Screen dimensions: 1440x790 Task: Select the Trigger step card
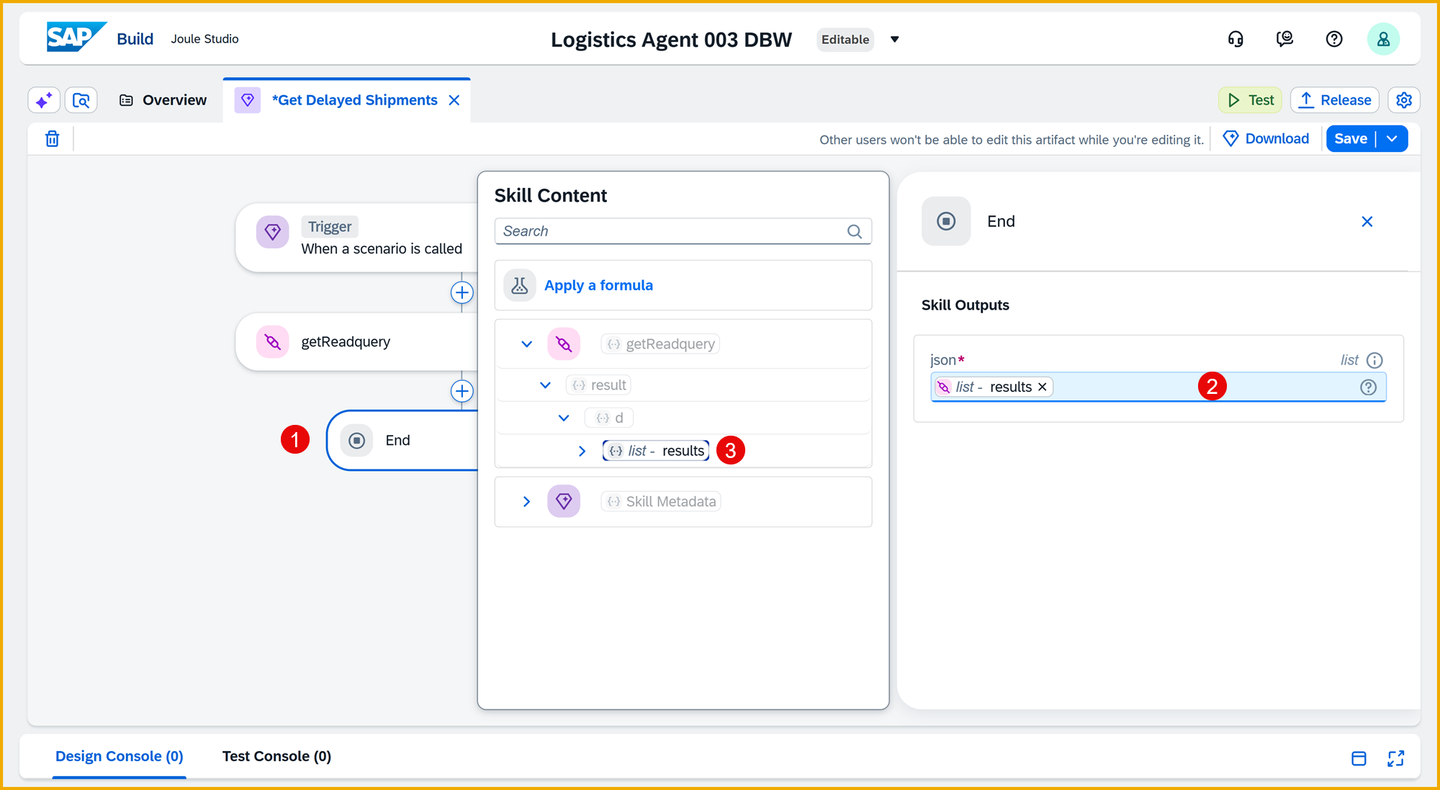pyautogui.click(x=356, y=238)
